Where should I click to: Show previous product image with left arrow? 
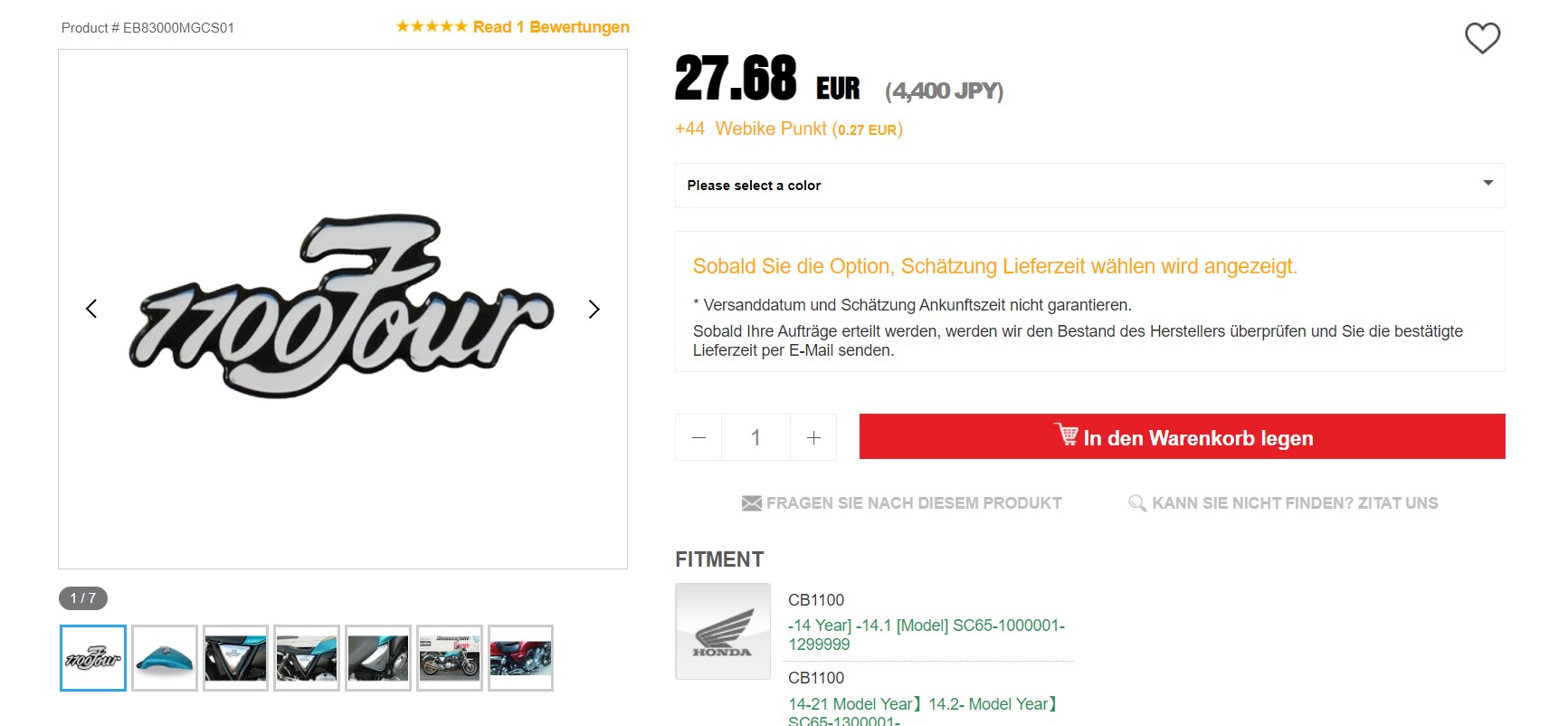(91, 309)
